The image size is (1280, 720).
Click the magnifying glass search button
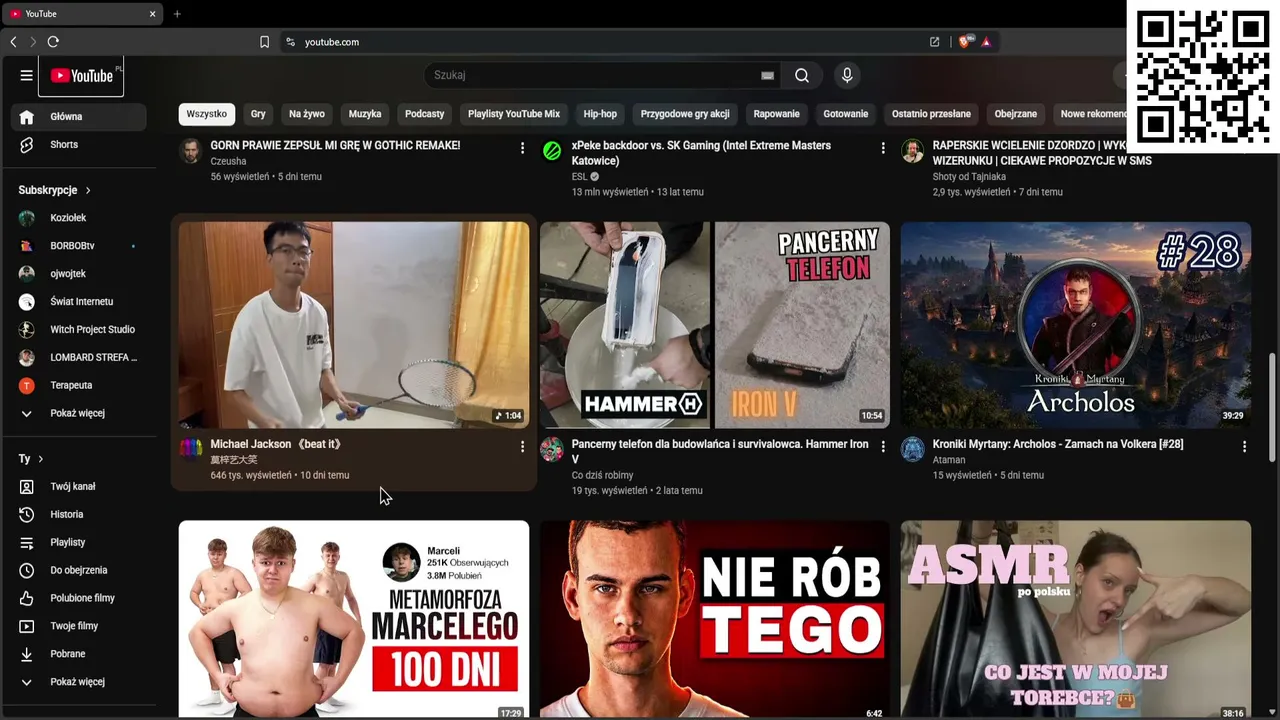coord(802,75)
